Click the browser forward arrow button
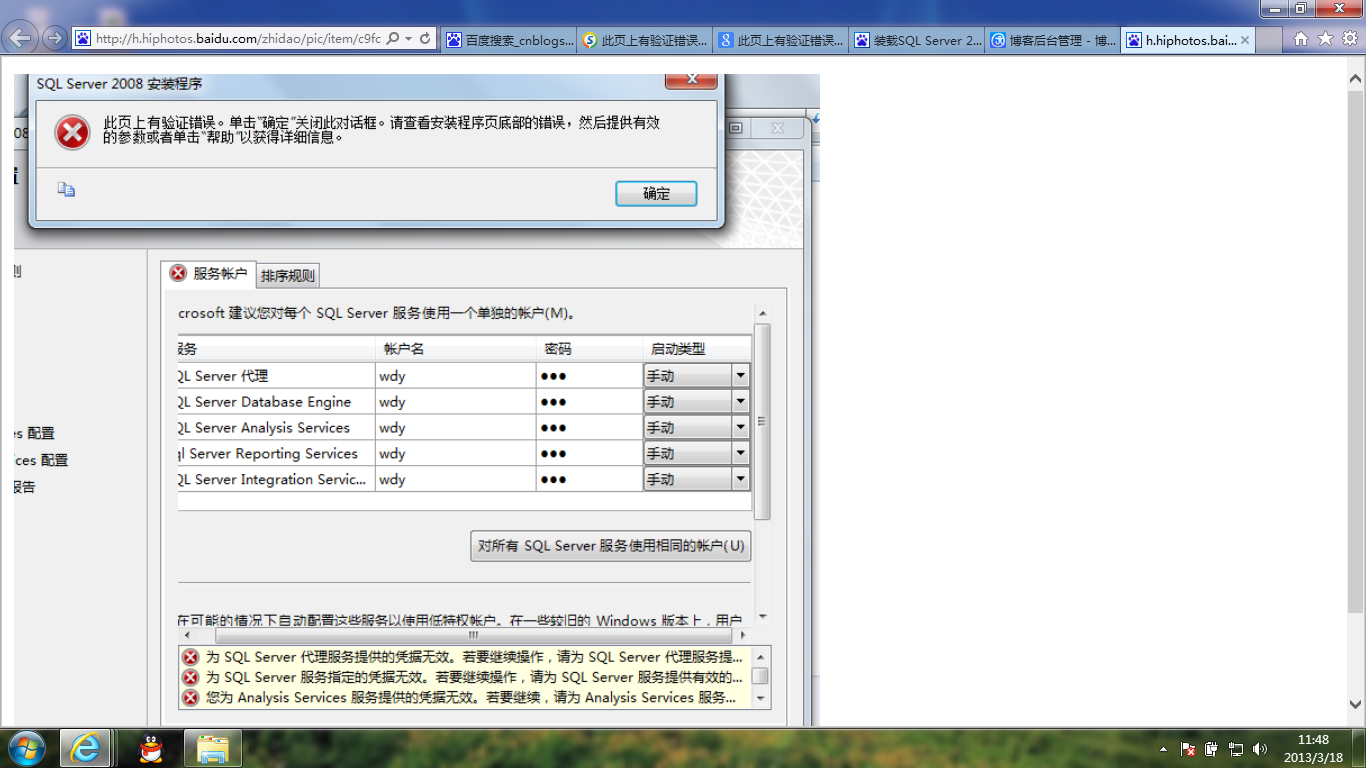Screen dimensions: 1366x768 click(x=54, y=39)
